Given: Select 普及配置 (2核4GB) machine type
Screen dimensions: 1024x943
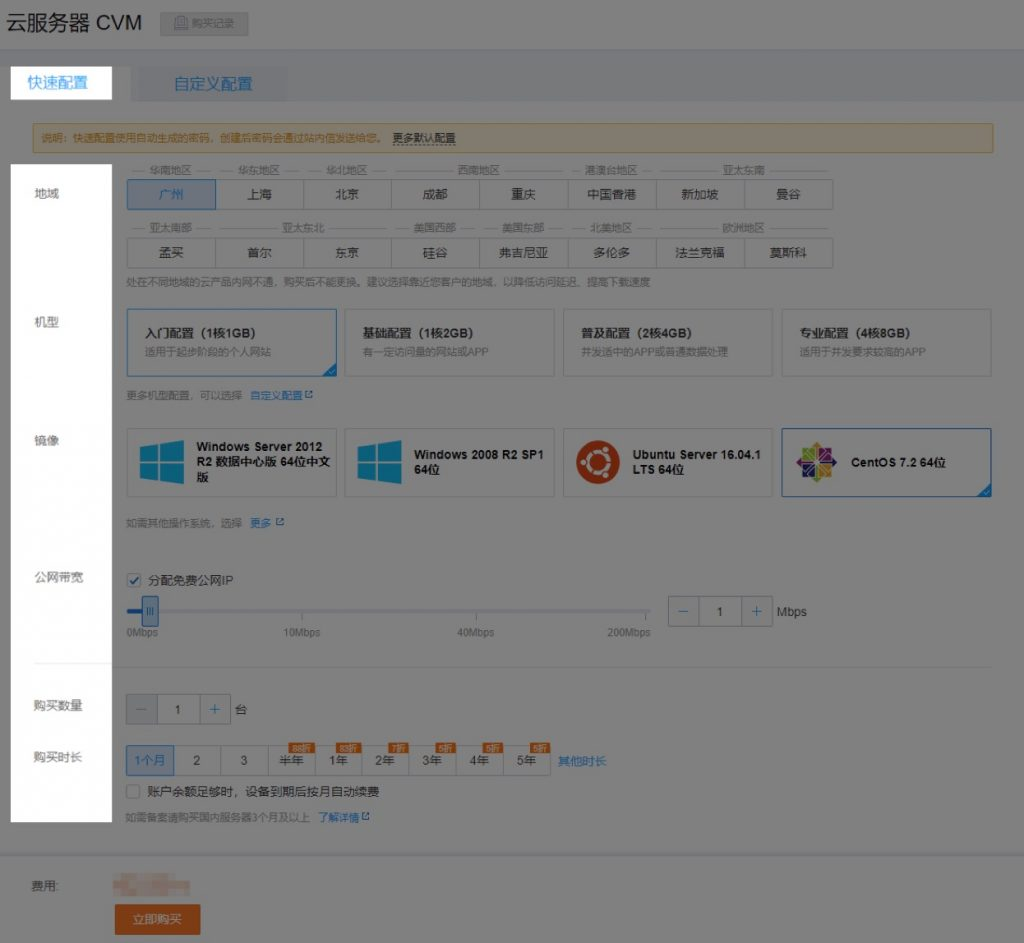Looking at the screenshot, I should click(x=667, y=342).
